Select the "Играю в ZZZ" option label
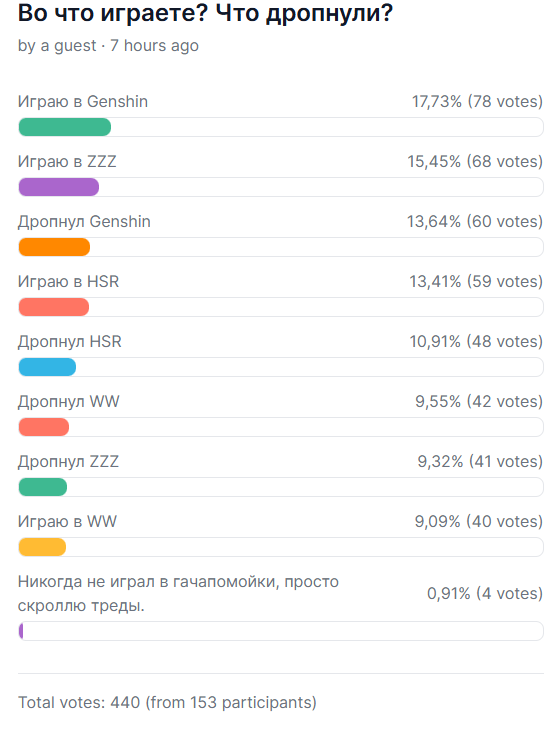The image size is (558, 734). click(67, 161)
